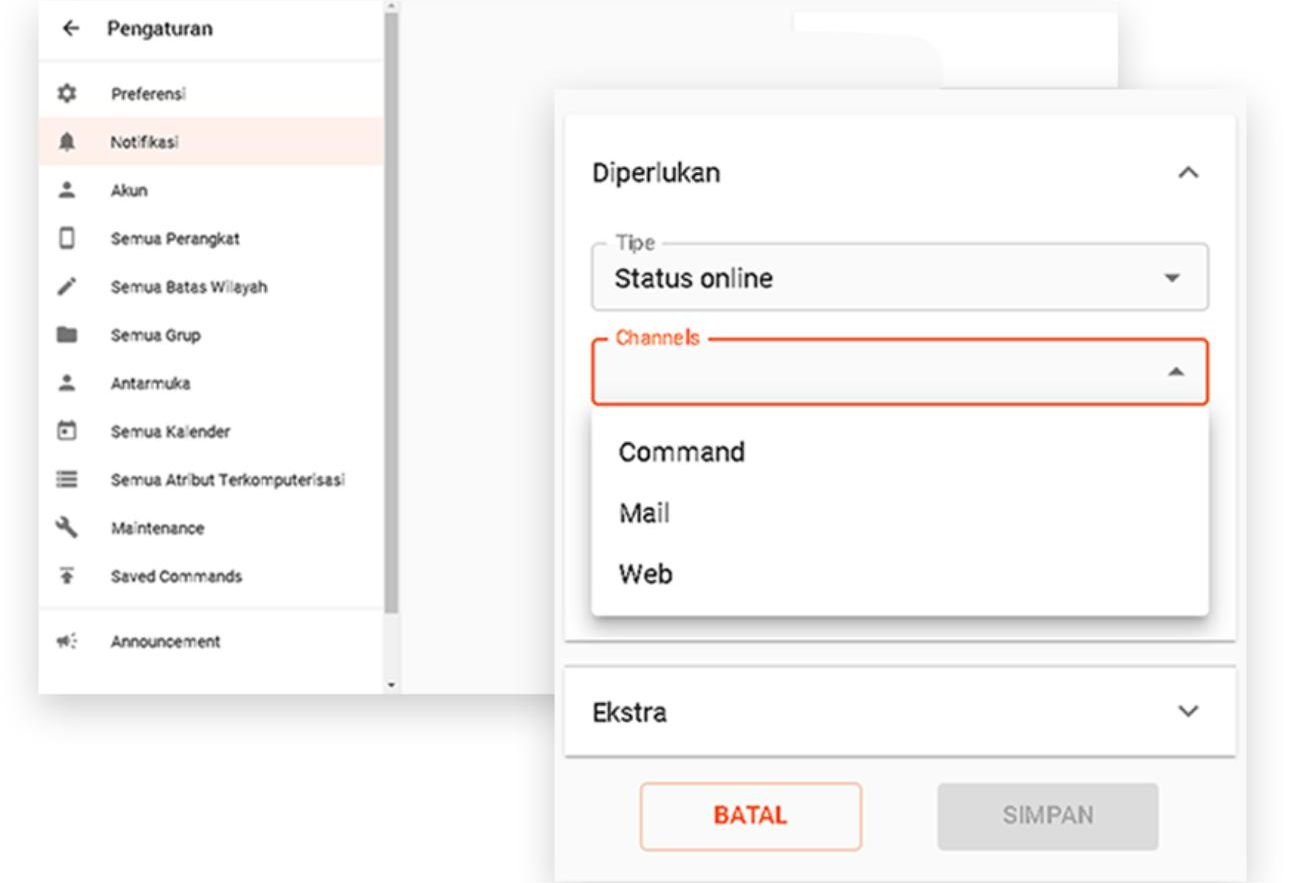Screen dimensions: 1293x883
Task: Click the Maintenance wrench icon
Action: point(67,528)
